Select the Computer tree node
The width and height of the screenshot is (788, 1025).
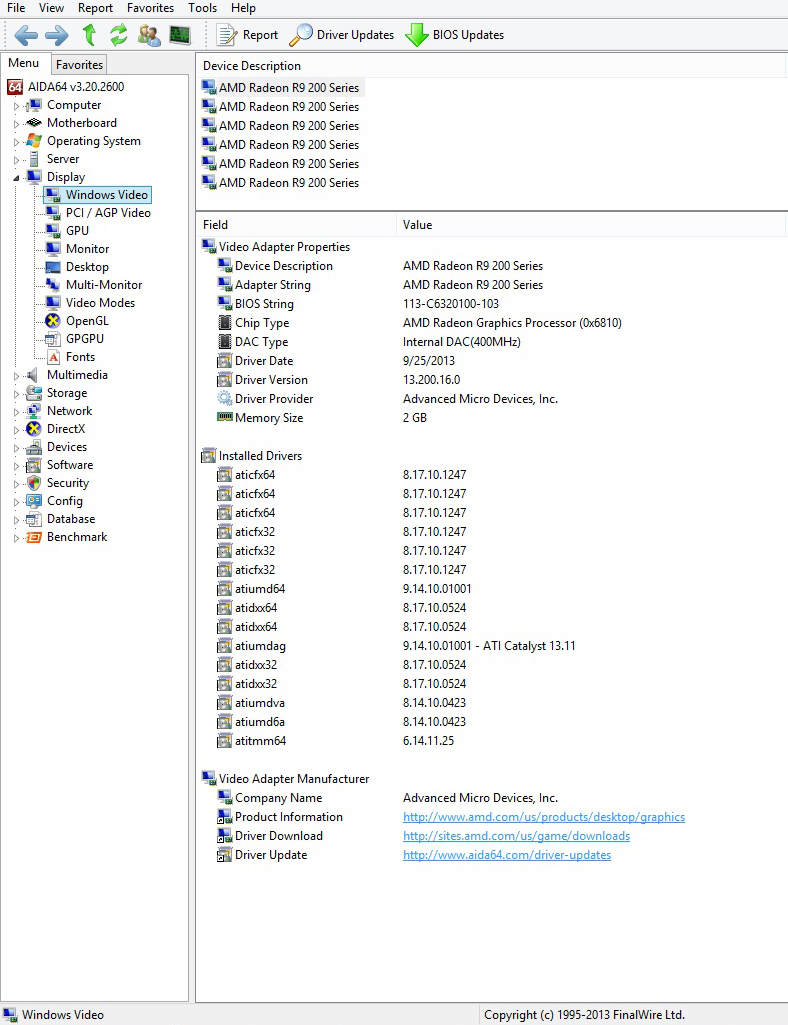pos(74,105)
